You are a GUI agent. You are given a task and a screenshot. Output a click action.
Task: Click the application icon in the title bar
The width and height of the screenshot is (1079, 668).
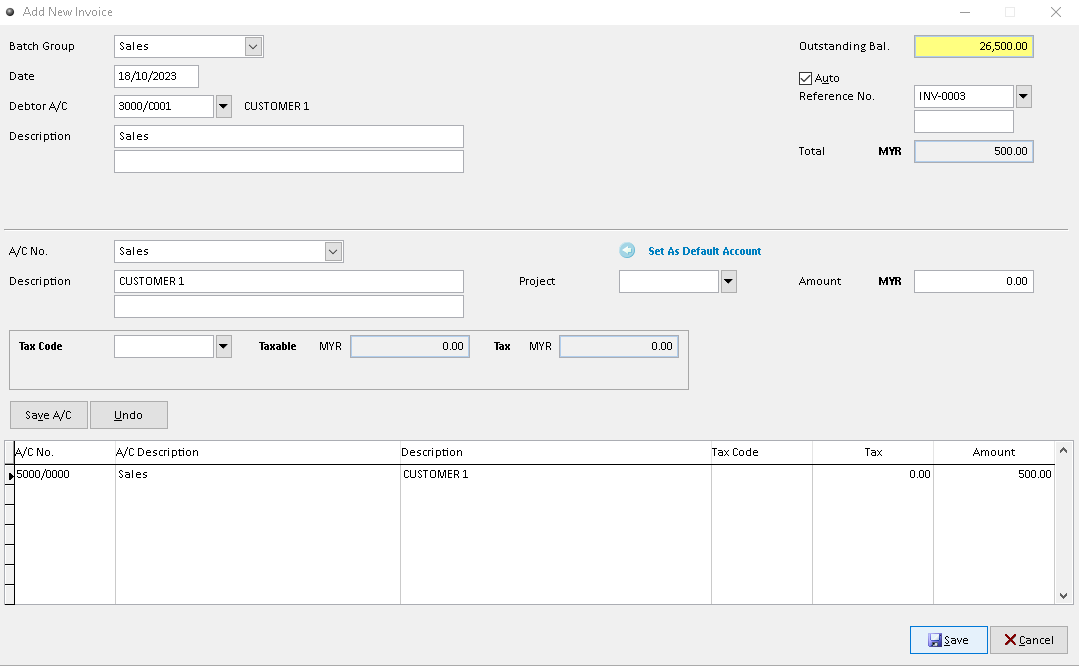click(x=10, y=12)
